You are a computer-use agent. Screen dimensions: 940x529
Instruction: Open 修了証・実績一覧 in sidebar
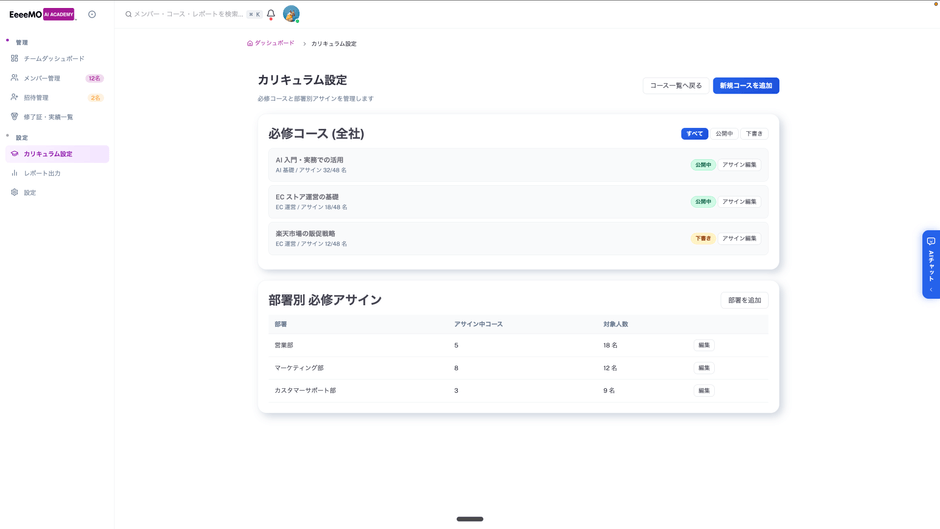pos(57,117)
